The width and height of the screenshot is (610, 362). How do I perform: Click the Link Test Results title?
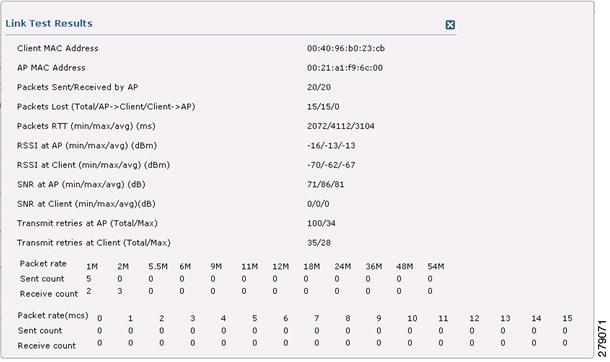tap(49, 23)
